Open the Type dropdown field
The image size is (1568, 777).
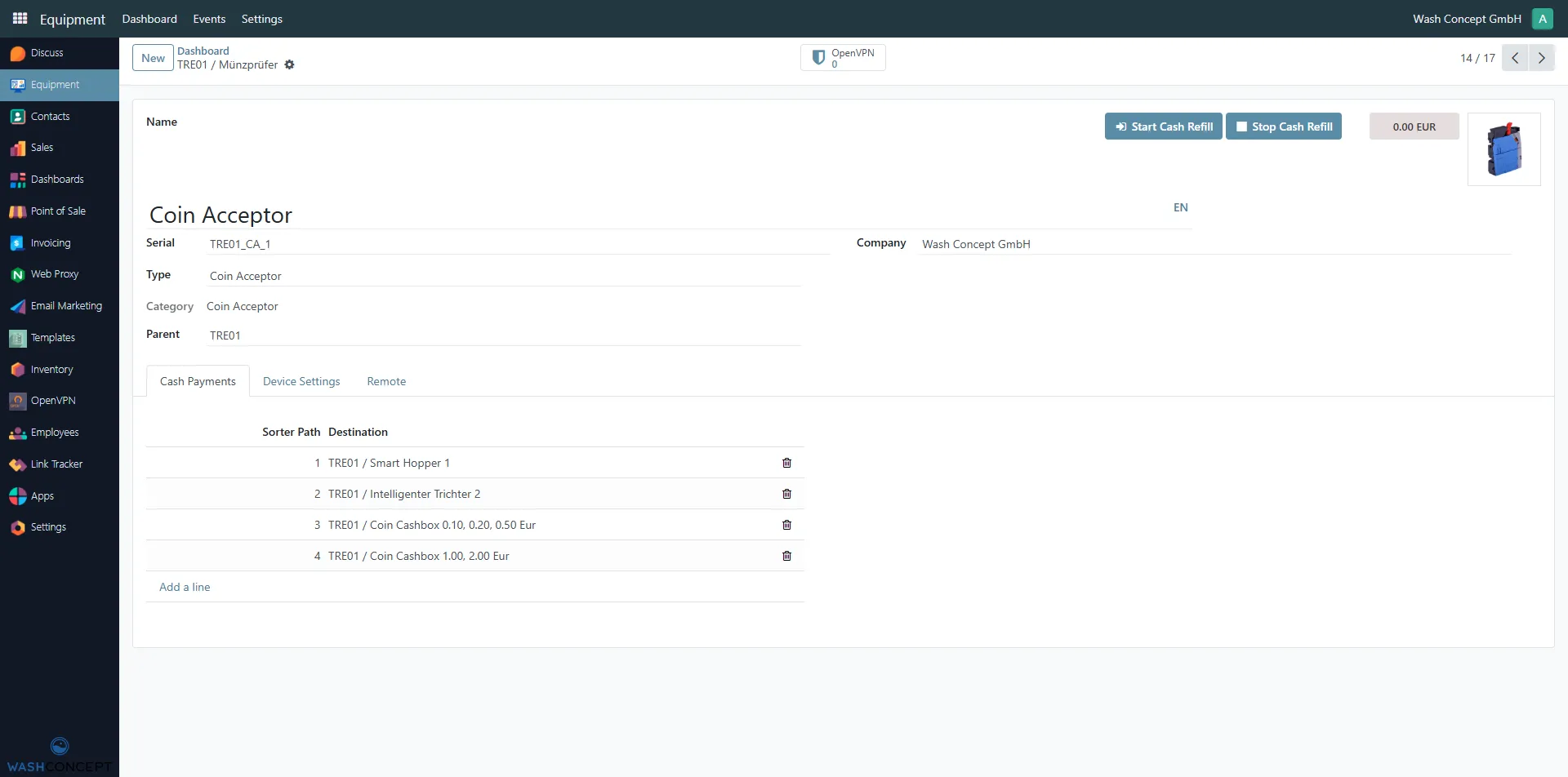pos(505,276)
